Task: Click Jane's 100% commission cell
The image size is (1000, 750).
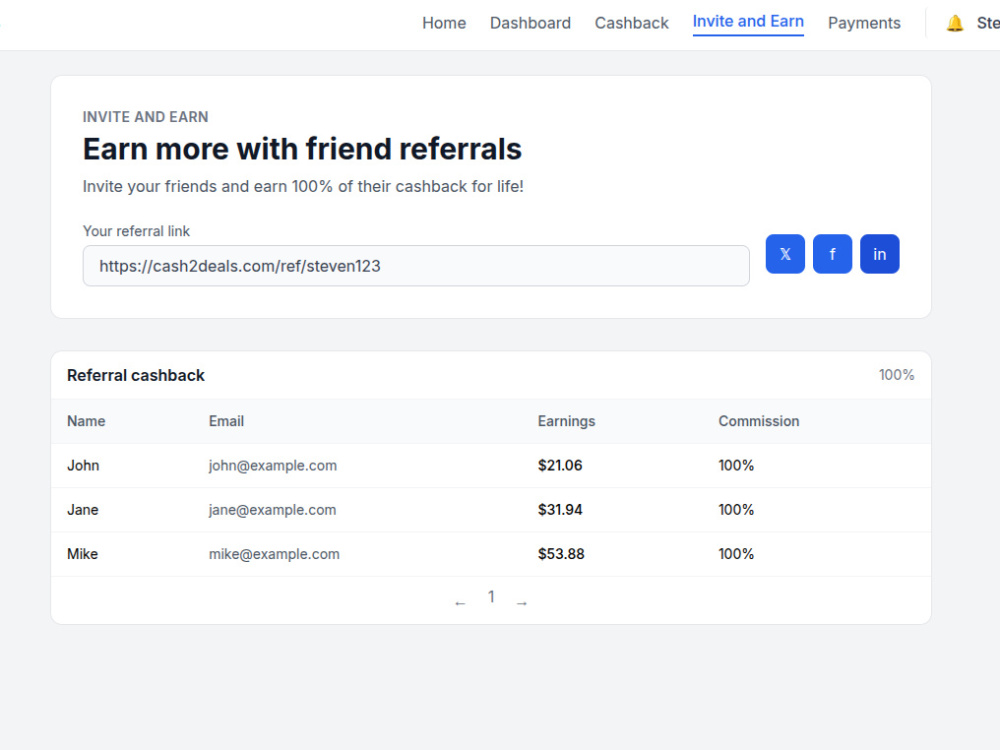Action: coord(736,510)
